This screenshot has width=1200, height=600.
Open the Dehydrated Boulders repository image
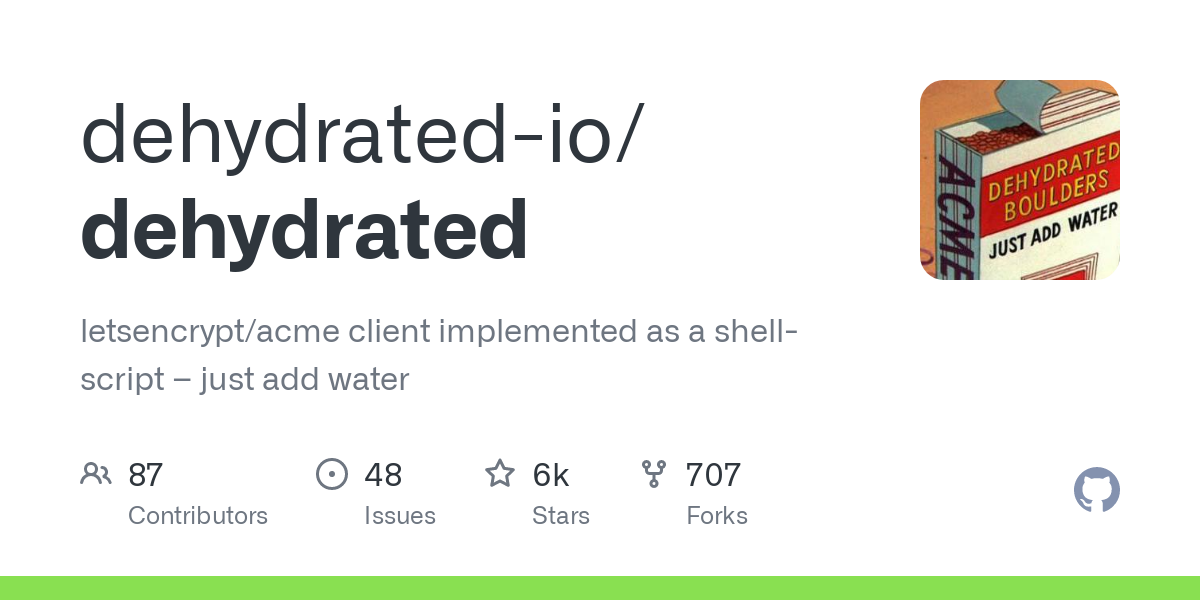(x=1020, y=180)
